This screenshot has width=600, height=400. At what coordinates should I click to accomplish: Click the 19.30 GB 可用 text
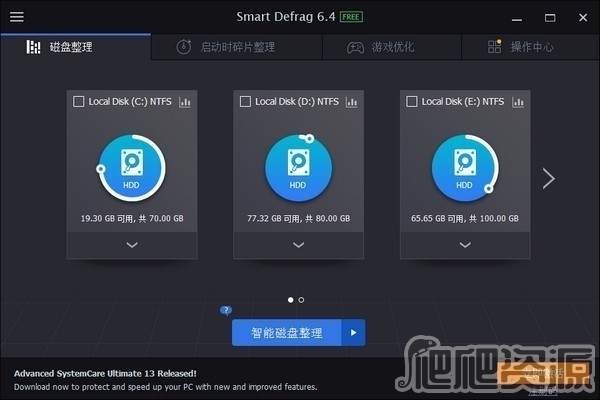(x=132, y=219)
